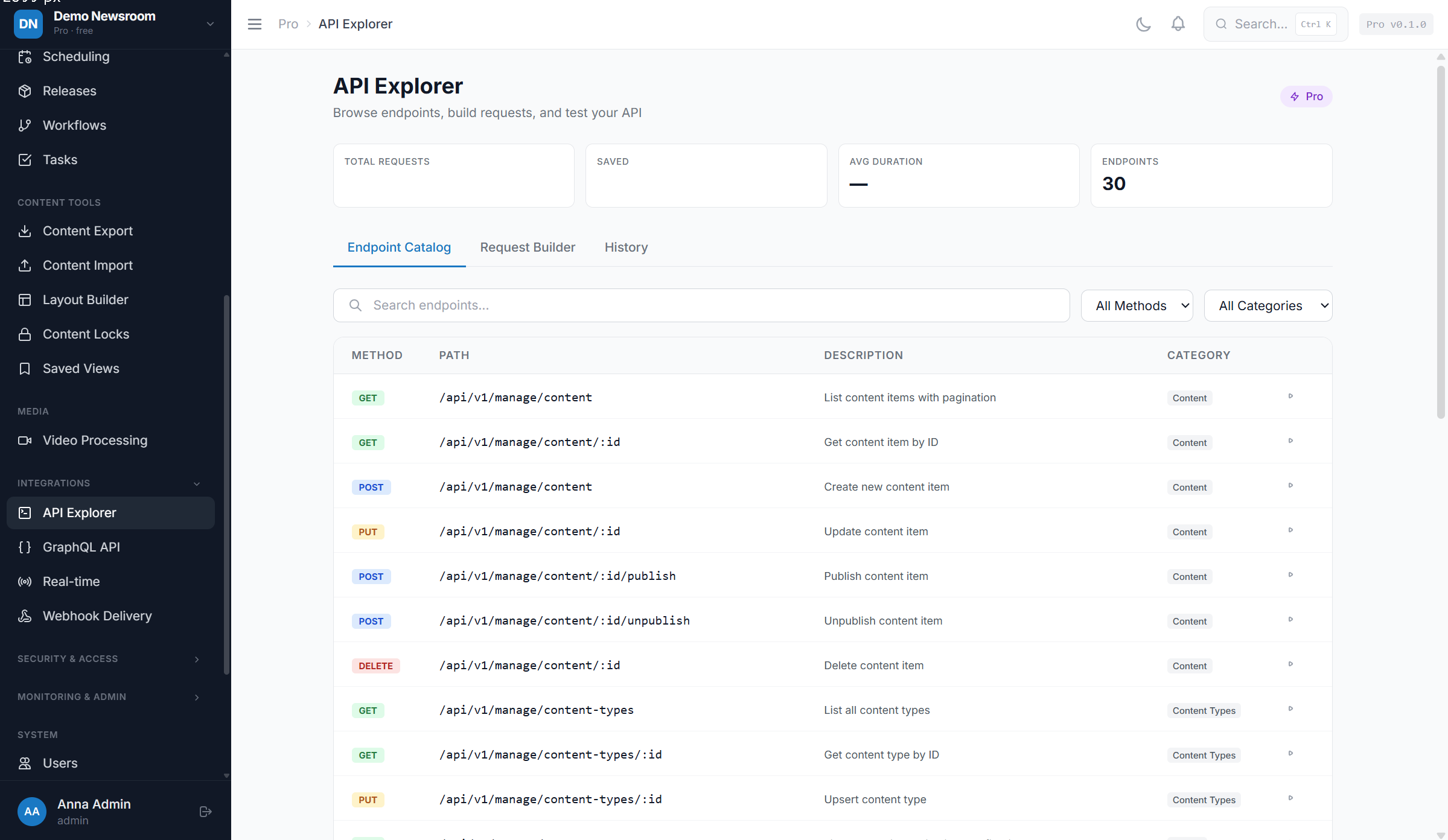Open the Layout Builder

click(110, 300)
